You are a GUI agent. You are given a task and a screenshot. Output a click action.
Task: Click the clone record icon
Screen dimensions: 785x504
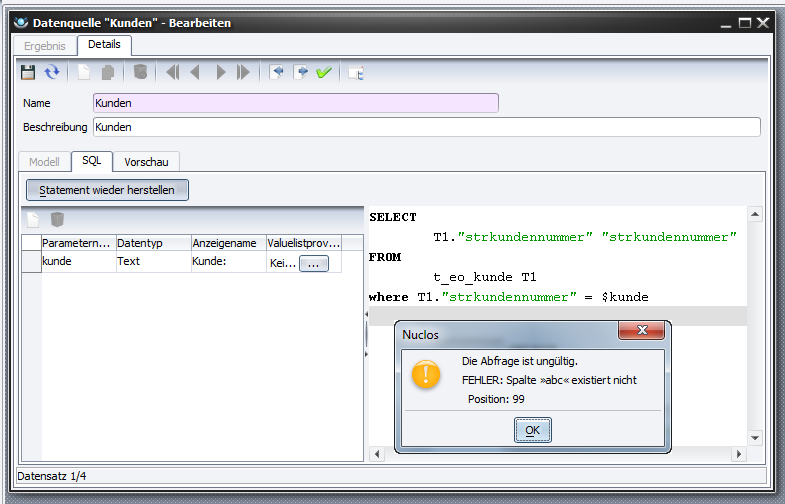tap(108, 73)
